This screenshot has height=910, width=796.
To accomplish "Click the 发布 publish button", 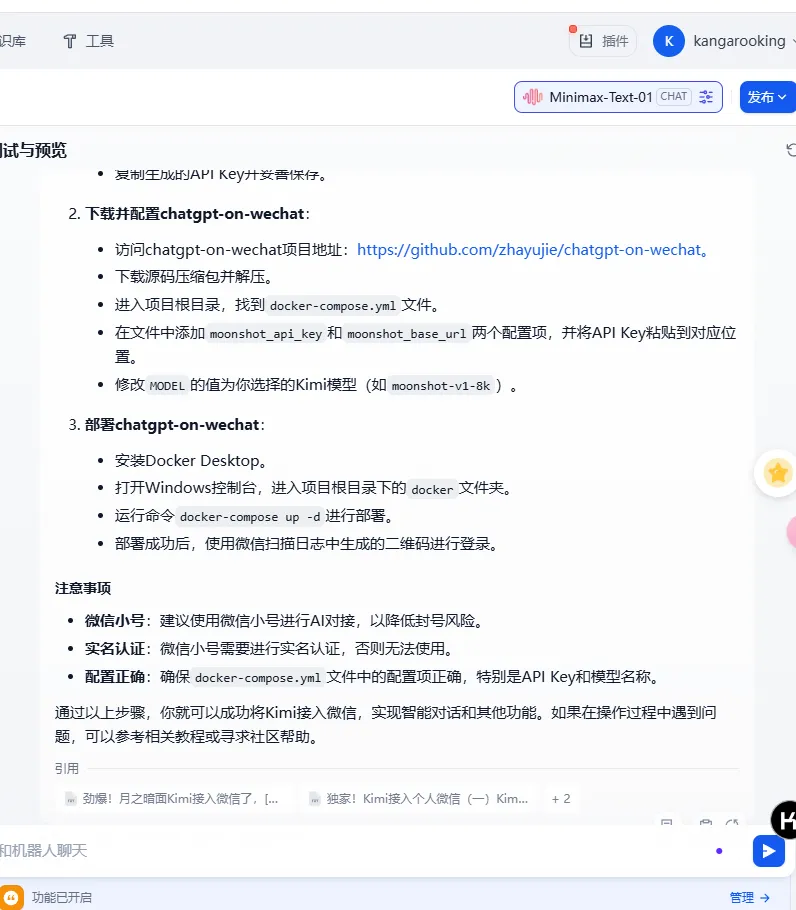I will 767,97.
